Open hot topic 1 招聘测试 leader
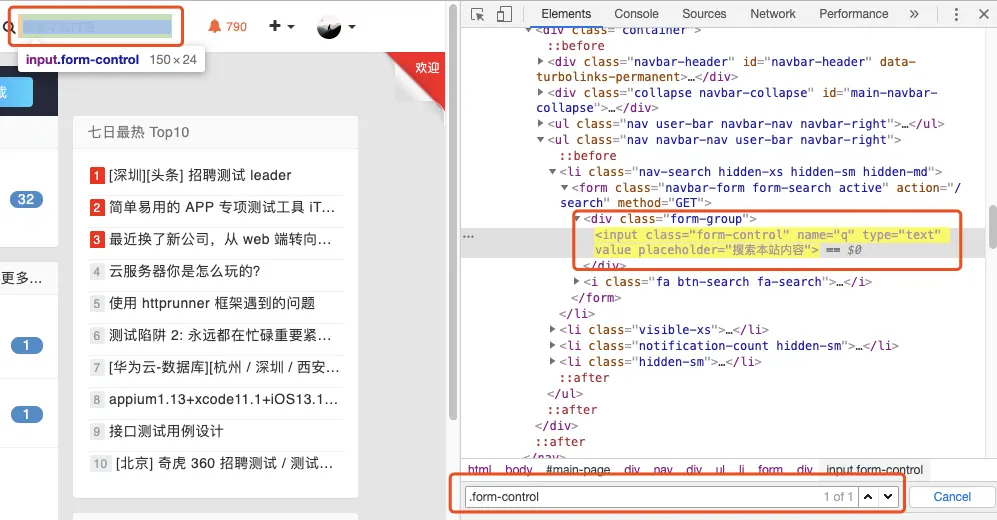997x520 pixels. (200, 175)
